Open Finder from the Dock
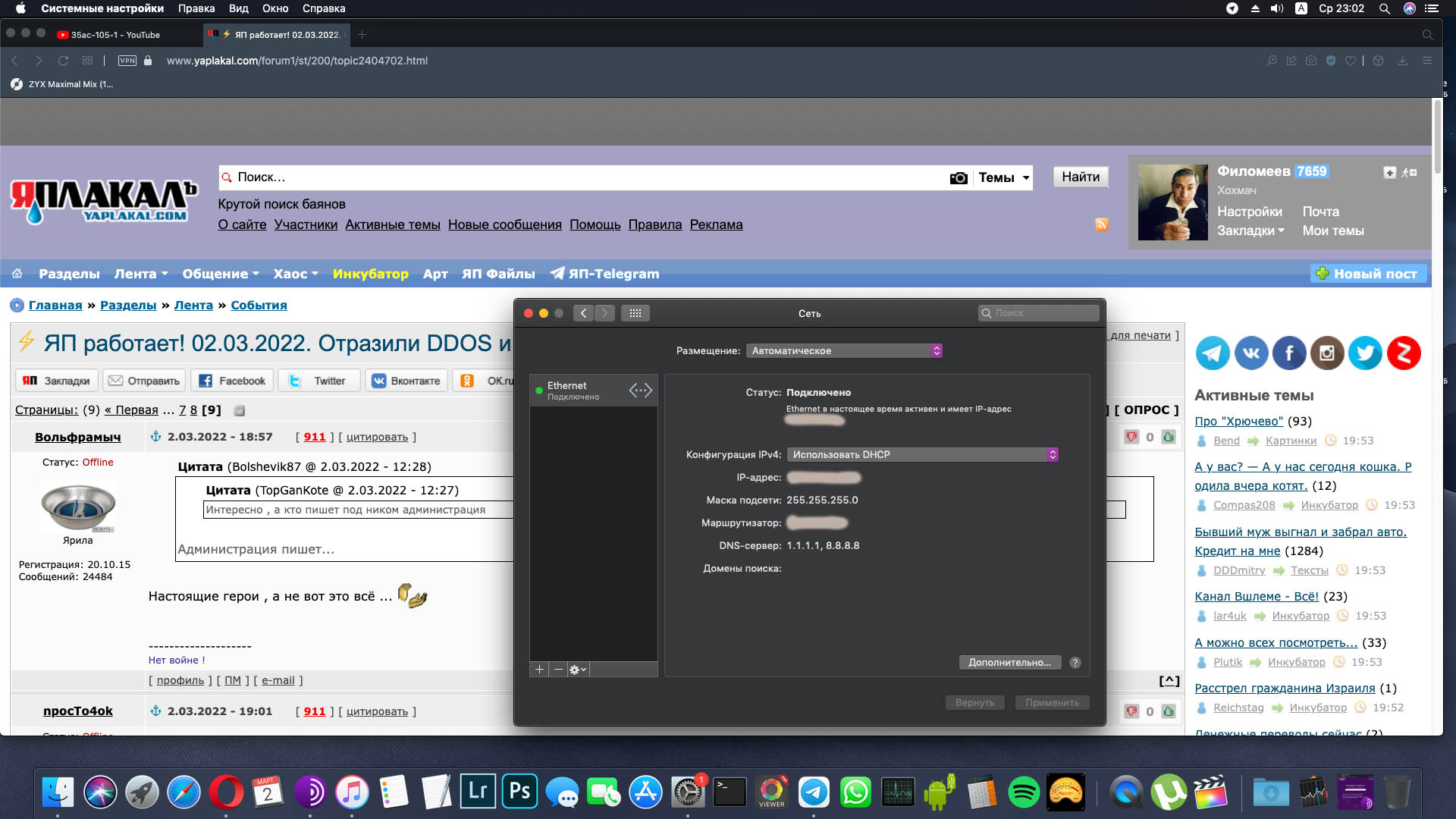The height and width of the screenshot is (819, 1456). 58,792
